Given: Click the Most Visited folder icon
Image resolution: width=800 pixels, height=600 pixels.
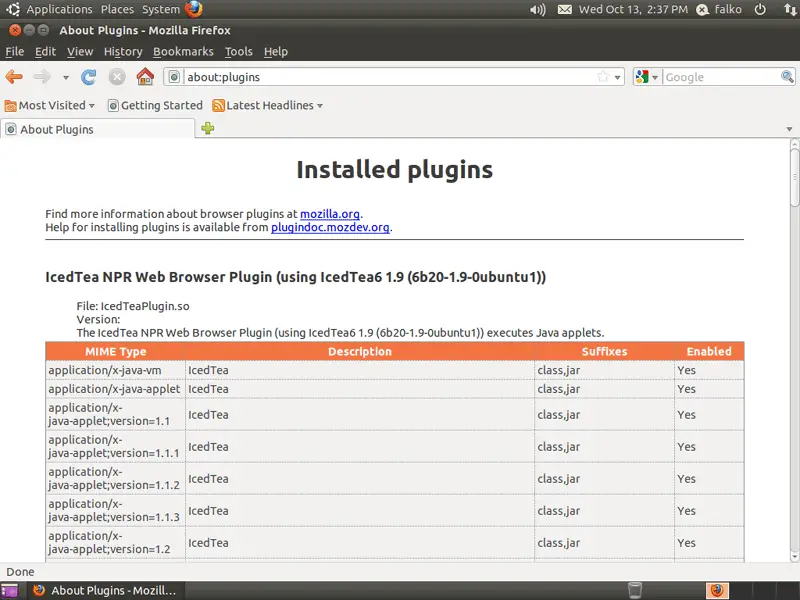Looking at the screenshot, I should click(x=10, y=106).
